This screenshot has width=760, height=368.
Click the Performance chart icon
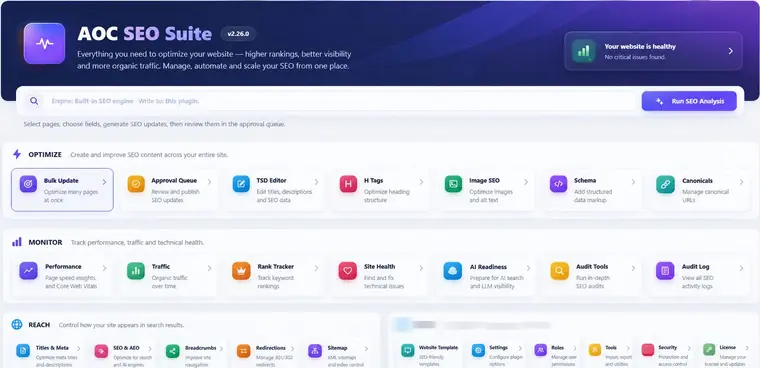[28, 271]
